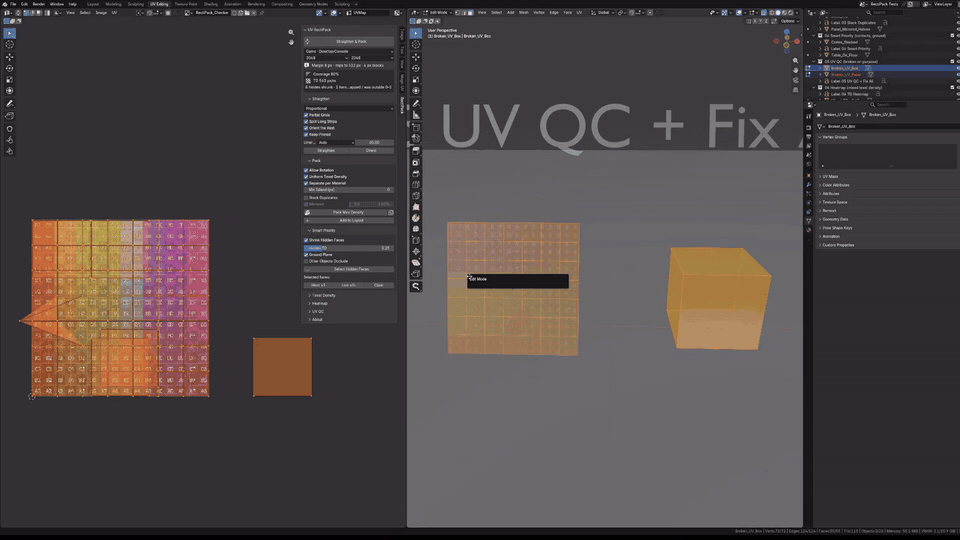
Task: Open the Window menu
Action: (57, 4)
